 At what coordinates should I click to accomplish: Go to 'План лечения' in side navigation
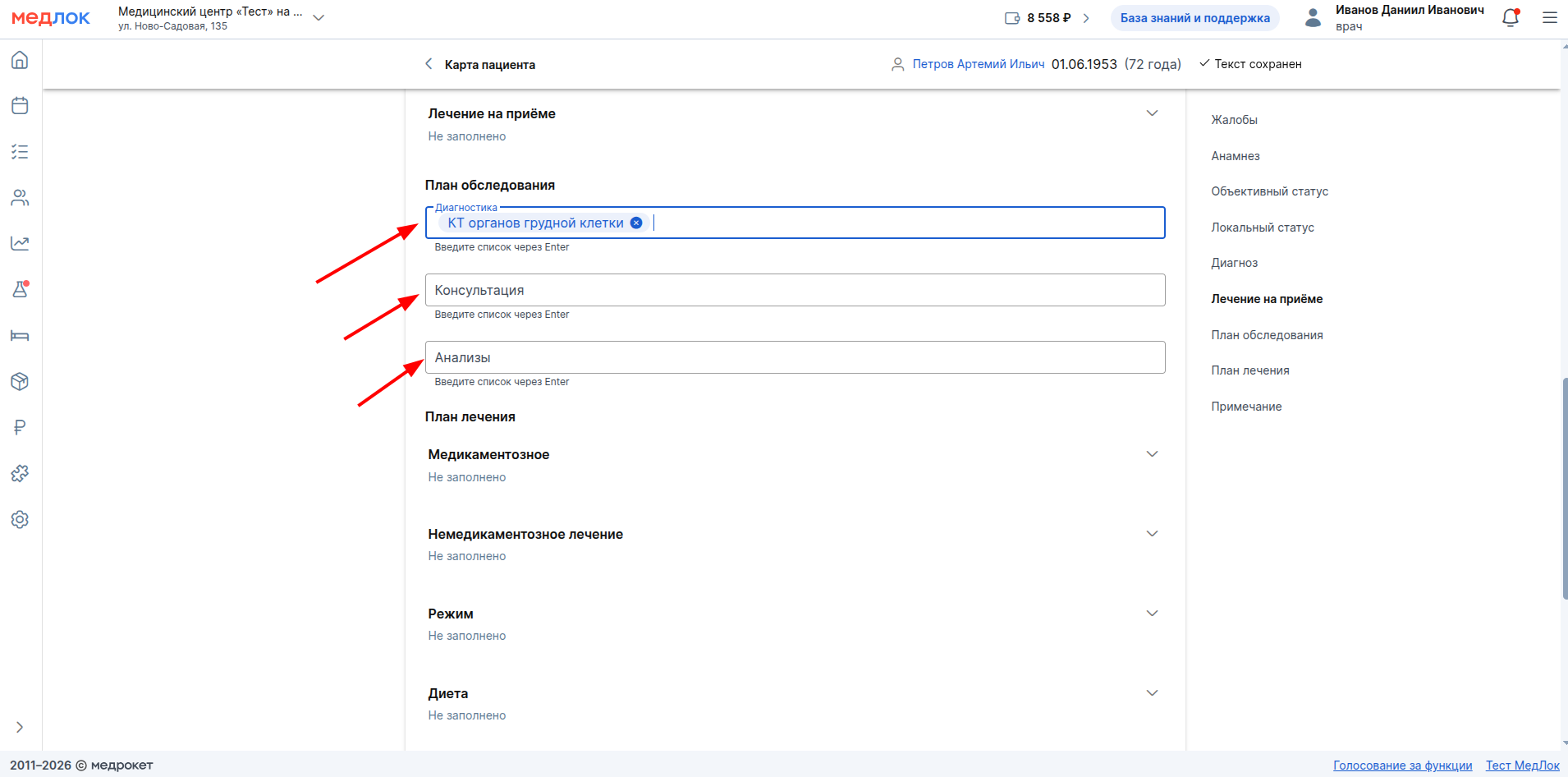pyautogui.click(x=1249, y=370)
